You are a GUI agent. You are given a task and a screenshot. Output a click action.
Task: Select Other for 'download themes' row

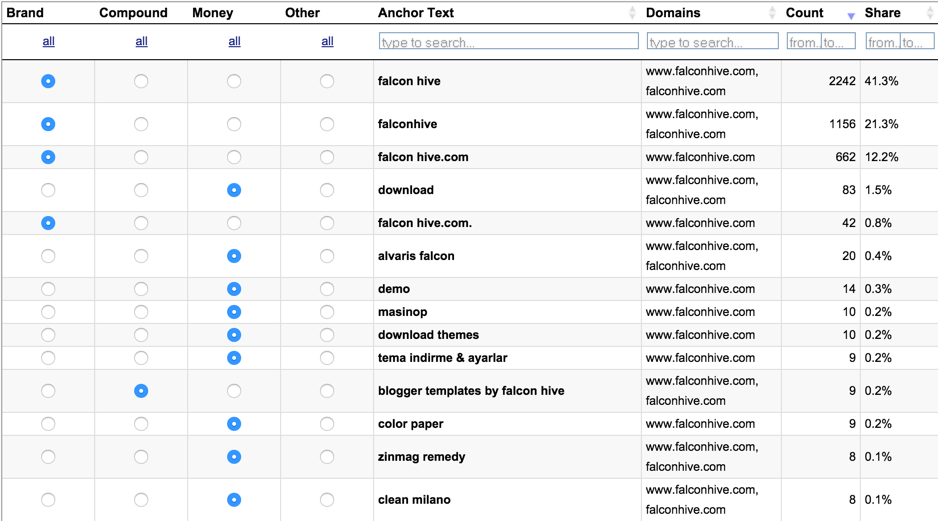tap(327, 334)
